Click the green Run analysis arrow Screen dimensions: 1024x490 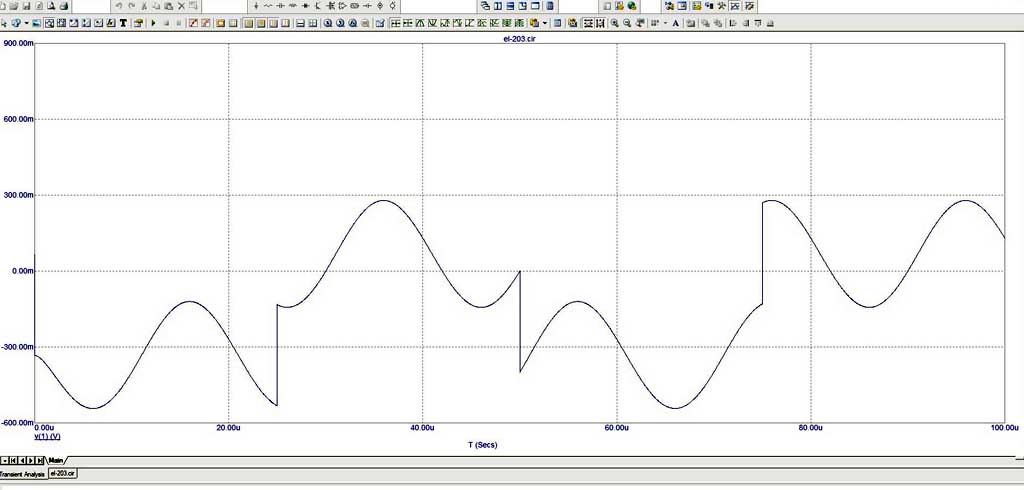[153, 22]
